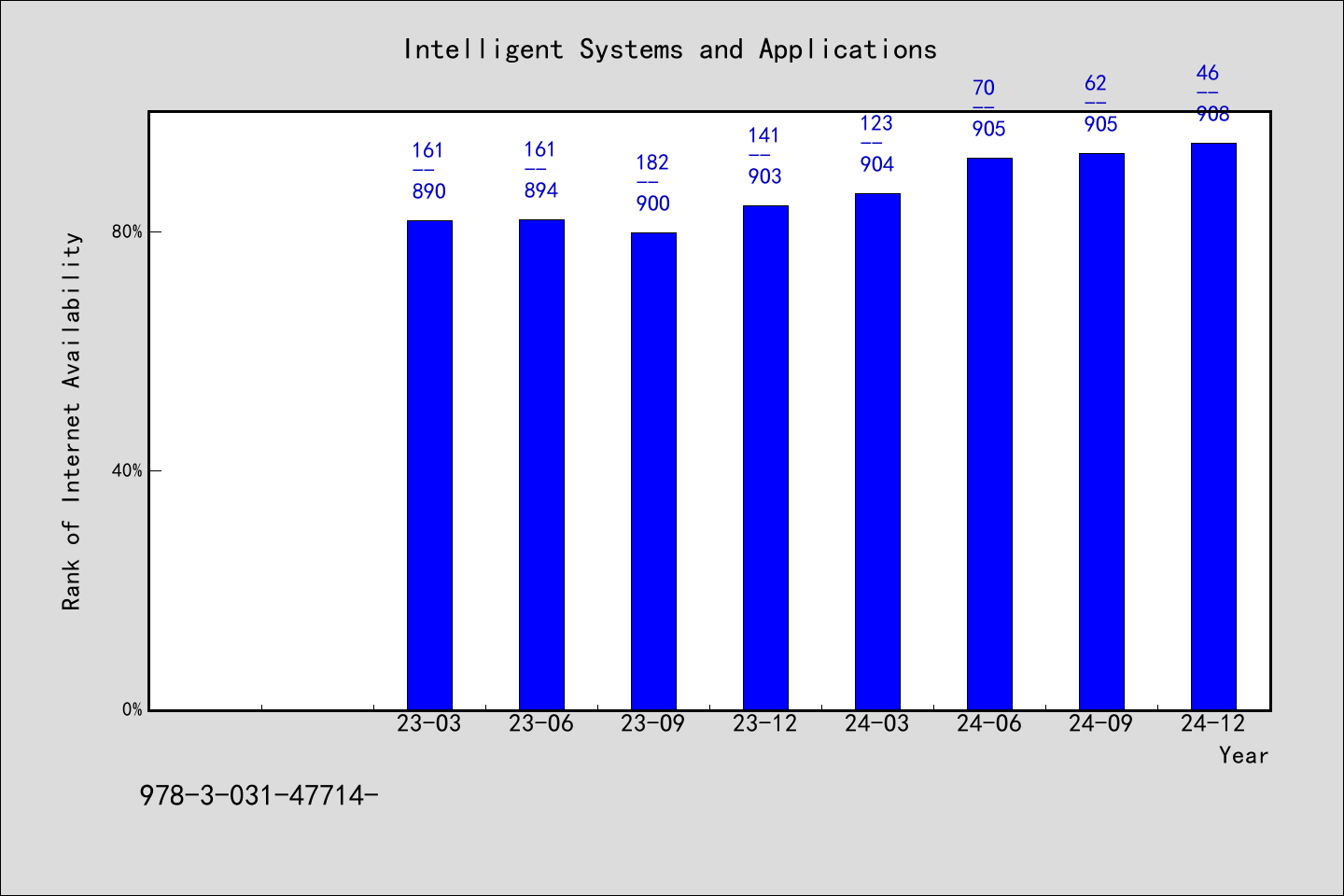Click the rank value 890
The image size is (1344, 896).
(429, 191)
